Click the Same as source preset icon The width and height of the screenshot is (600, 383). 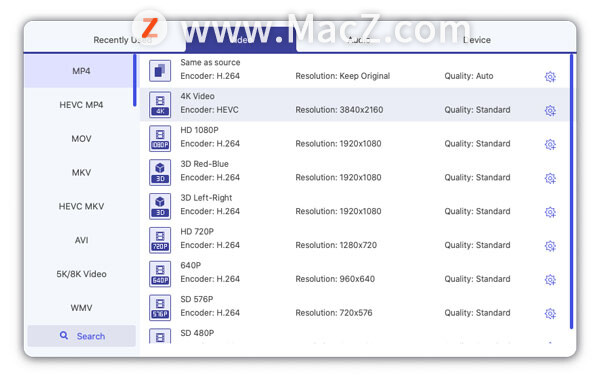(160, 71)
